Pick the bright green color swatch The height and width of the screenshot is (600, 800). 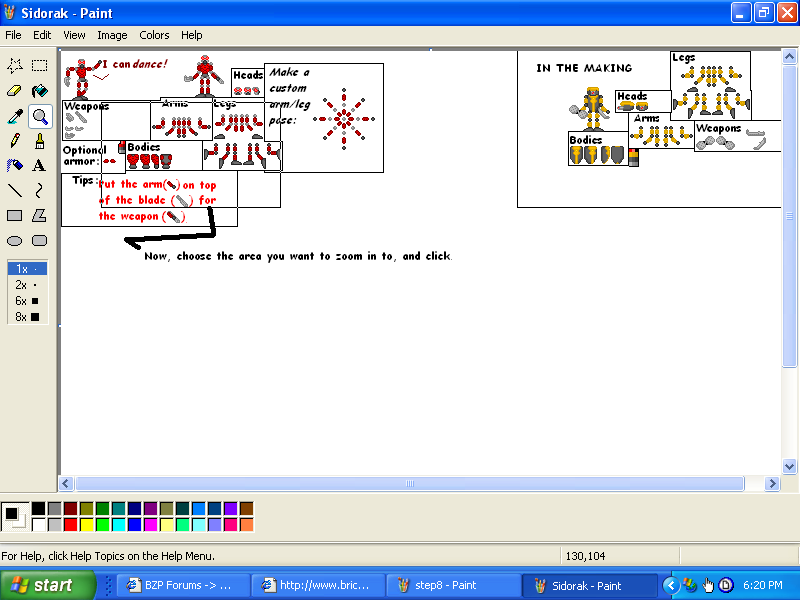point(103,524)
